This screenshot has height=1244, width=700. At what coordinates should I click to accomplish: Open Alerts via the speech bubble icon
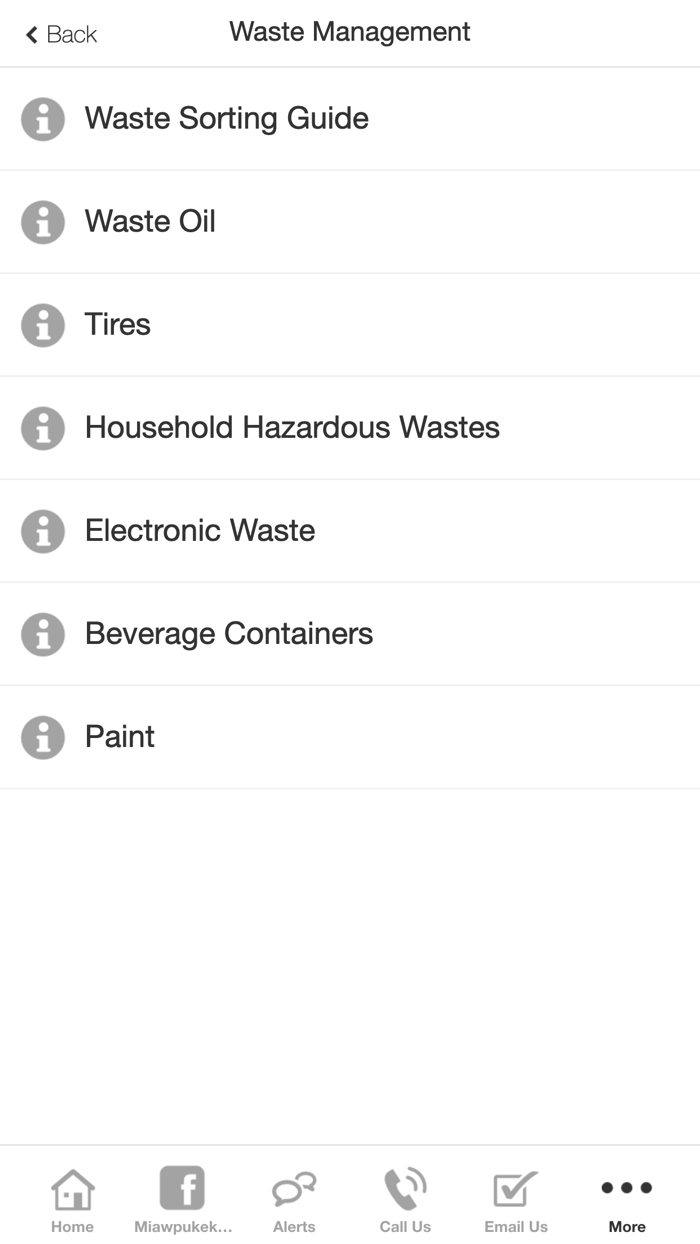coord(293,1190)
